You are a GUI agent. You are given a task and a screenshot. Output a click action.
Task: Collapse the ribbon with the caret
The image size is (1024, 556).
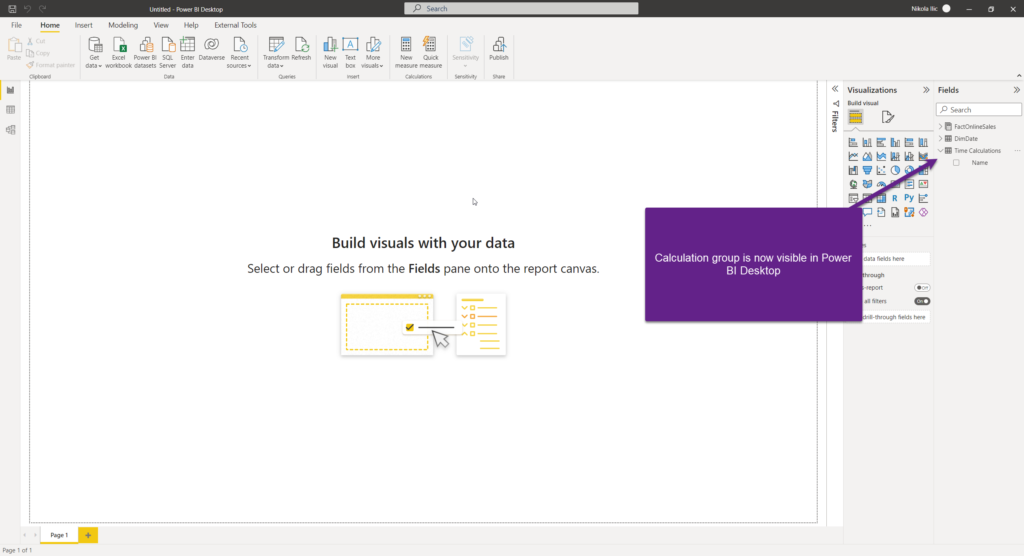pos(1018,76)
